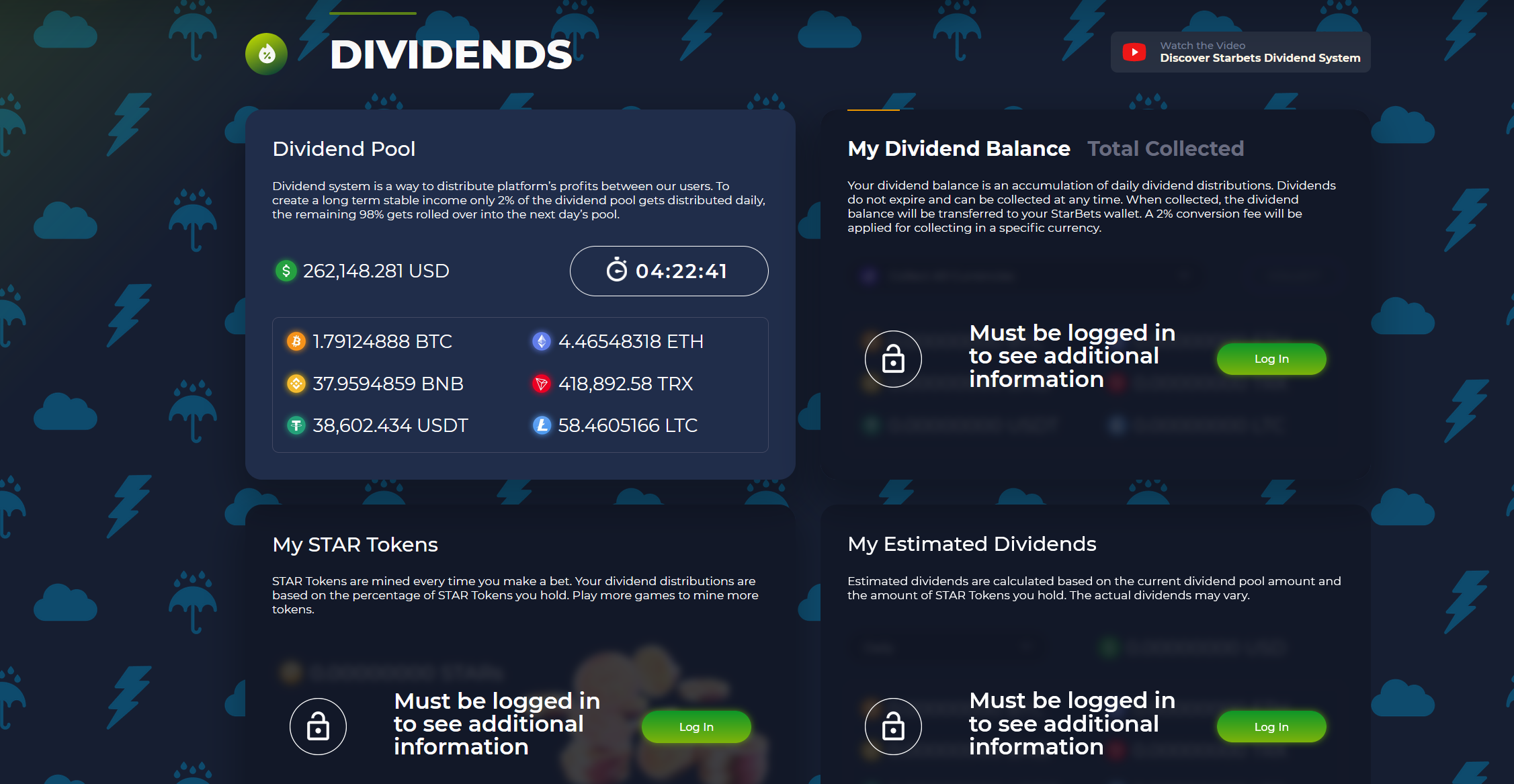Open Discover Starbets Dividend System video link
Screen dimensions: 1514x784
(x=1240, y=52)
